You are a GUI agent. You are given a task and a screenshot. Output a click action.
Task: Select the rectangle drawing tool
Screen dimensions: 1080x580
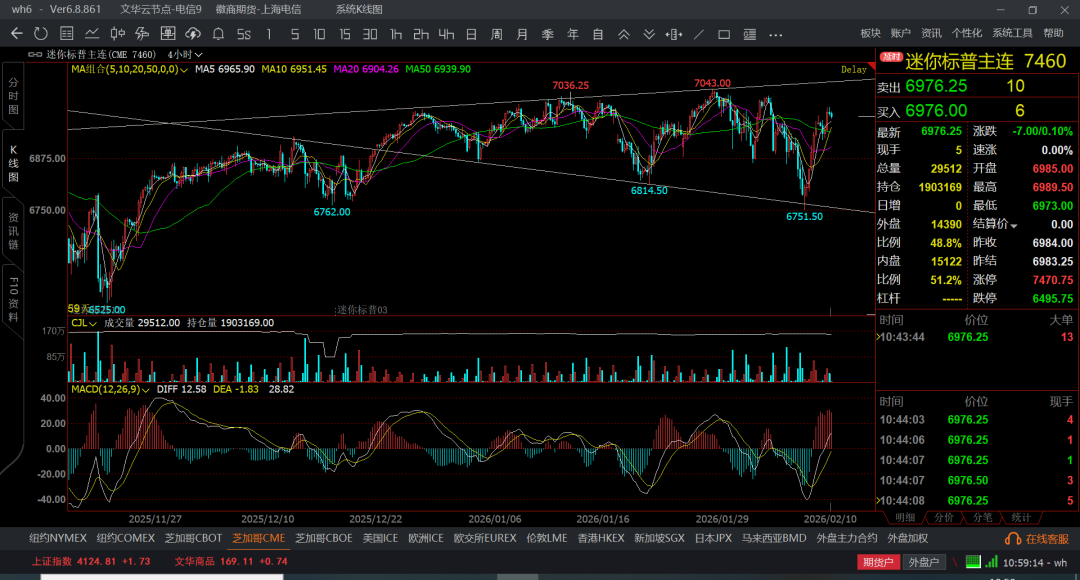click(x=725, y=34)
